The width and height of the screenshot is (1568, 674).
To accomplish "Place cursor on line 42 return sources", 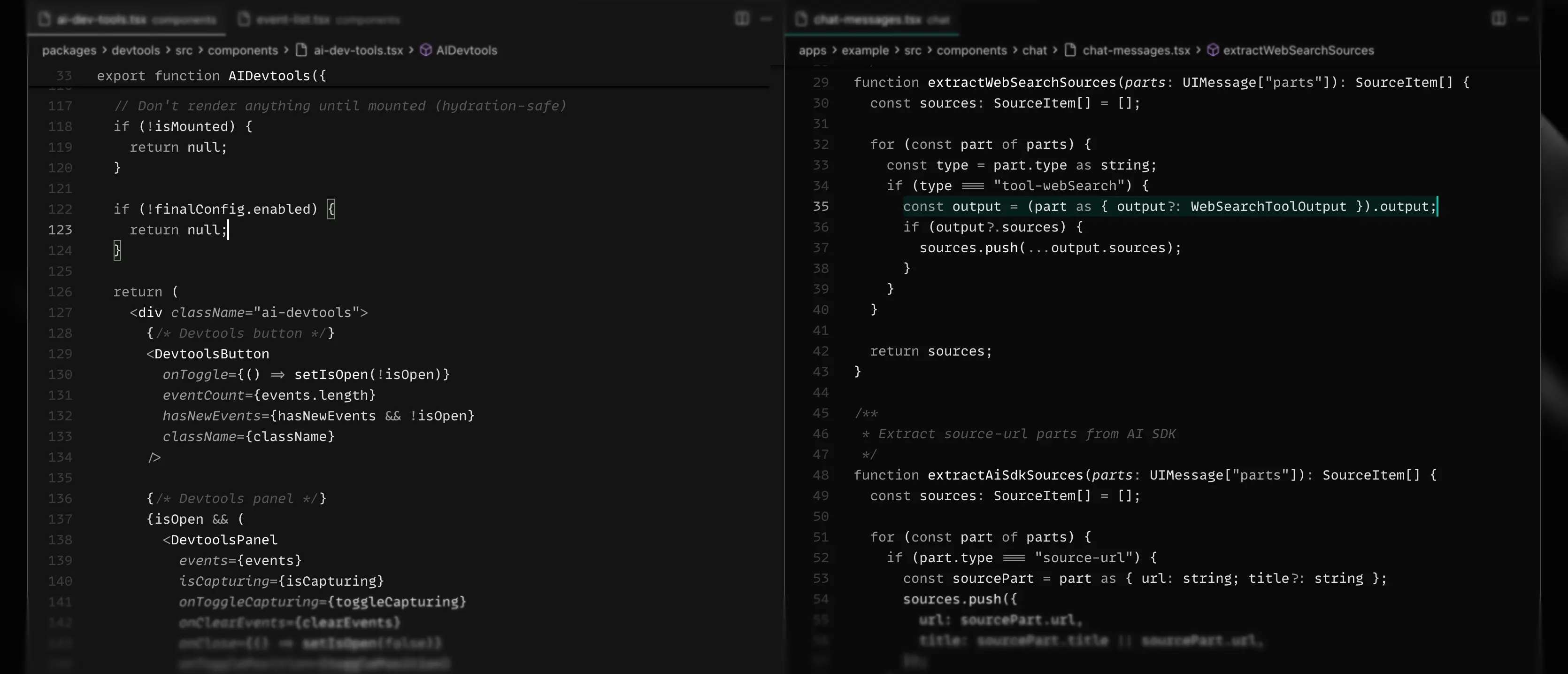I will (930, 351).
